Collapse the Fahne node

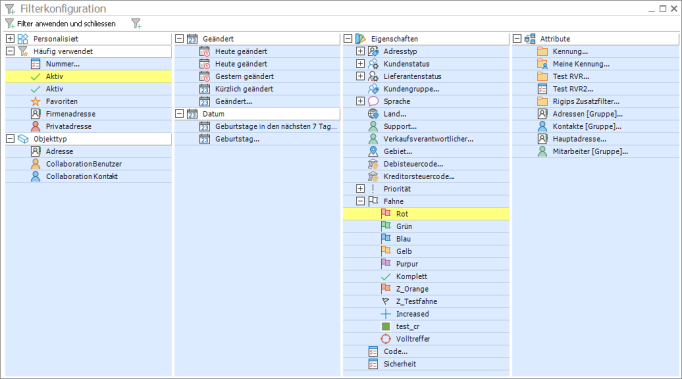click(361, 201)
